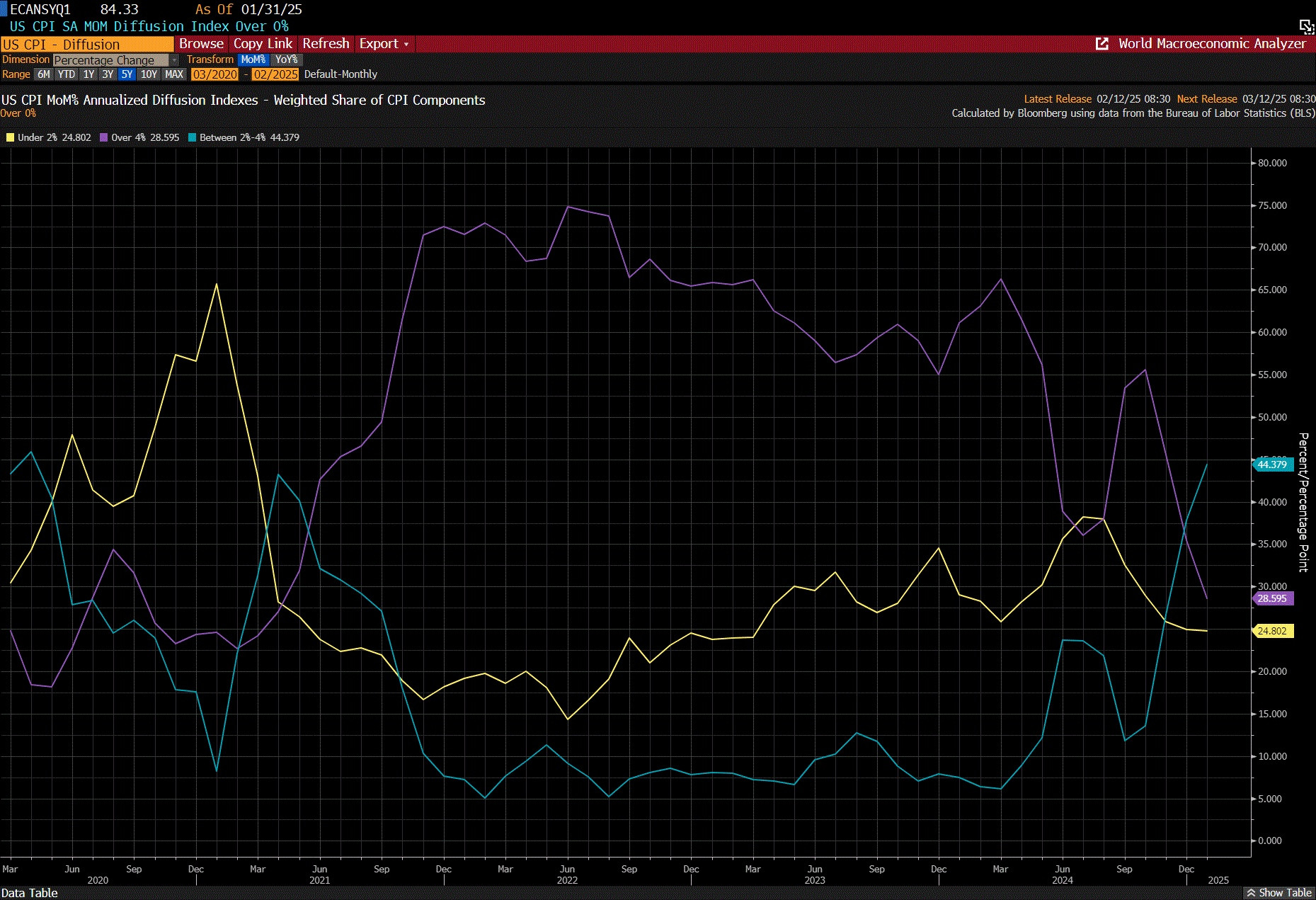Click the Over 0% label under chart title

coord(18,113)
